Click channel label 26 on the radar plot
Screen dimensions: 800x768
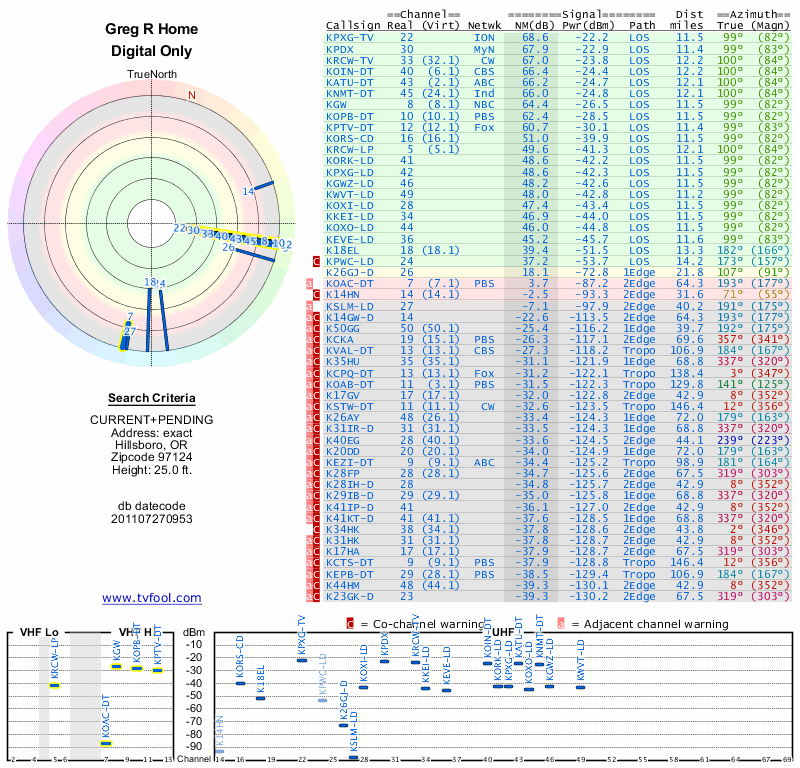(x=228, y=247)
